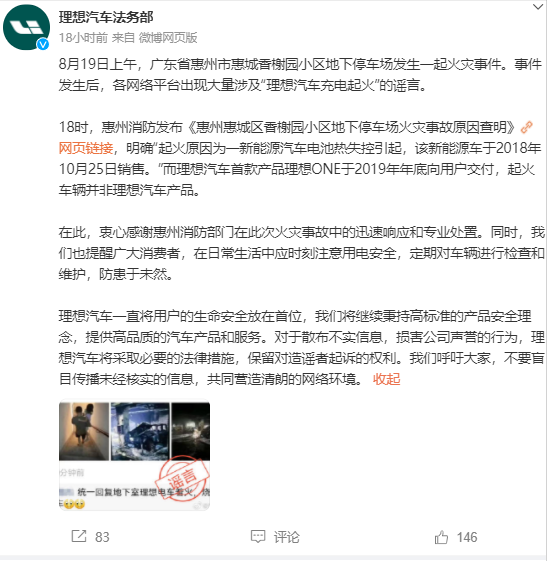Viewport: 547px width, 561px height.
Task: Open the 18小时前 post timestamp
Action: (83, 38)
